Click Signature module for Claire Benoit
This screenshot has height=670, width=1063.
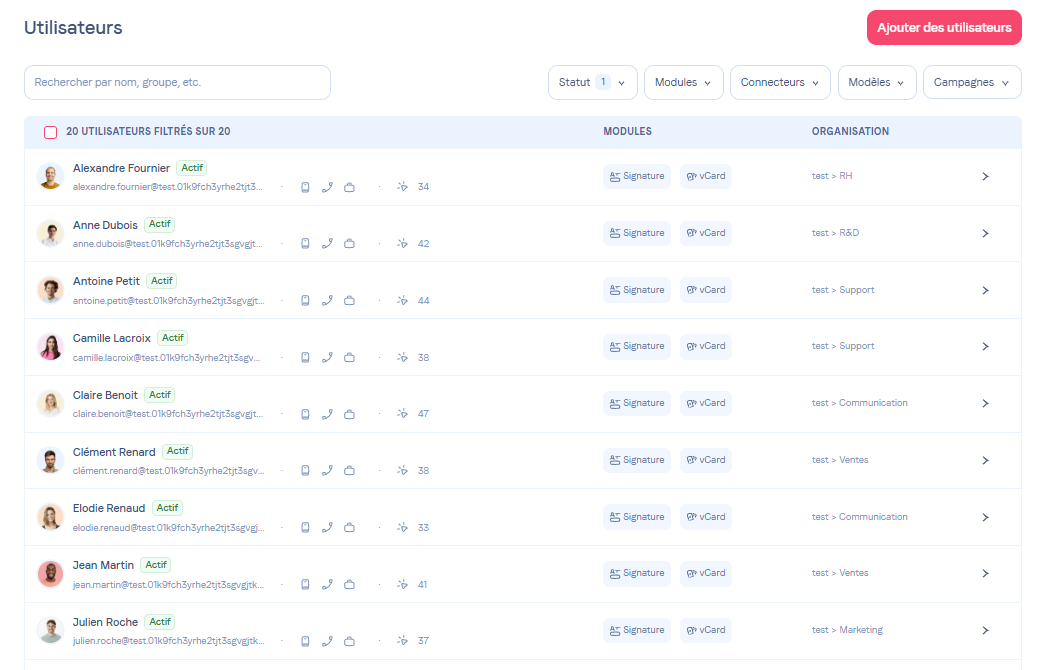[x=637, y=403]
